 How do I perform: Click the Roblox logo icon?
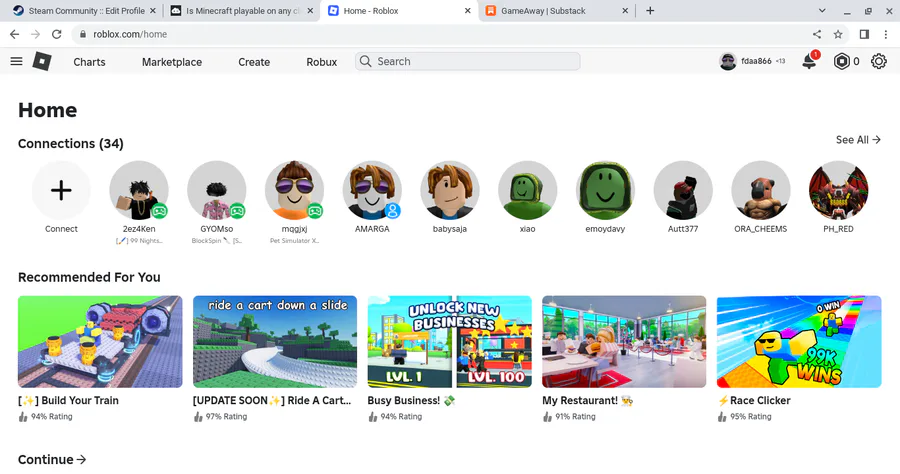tap(42, 61)
